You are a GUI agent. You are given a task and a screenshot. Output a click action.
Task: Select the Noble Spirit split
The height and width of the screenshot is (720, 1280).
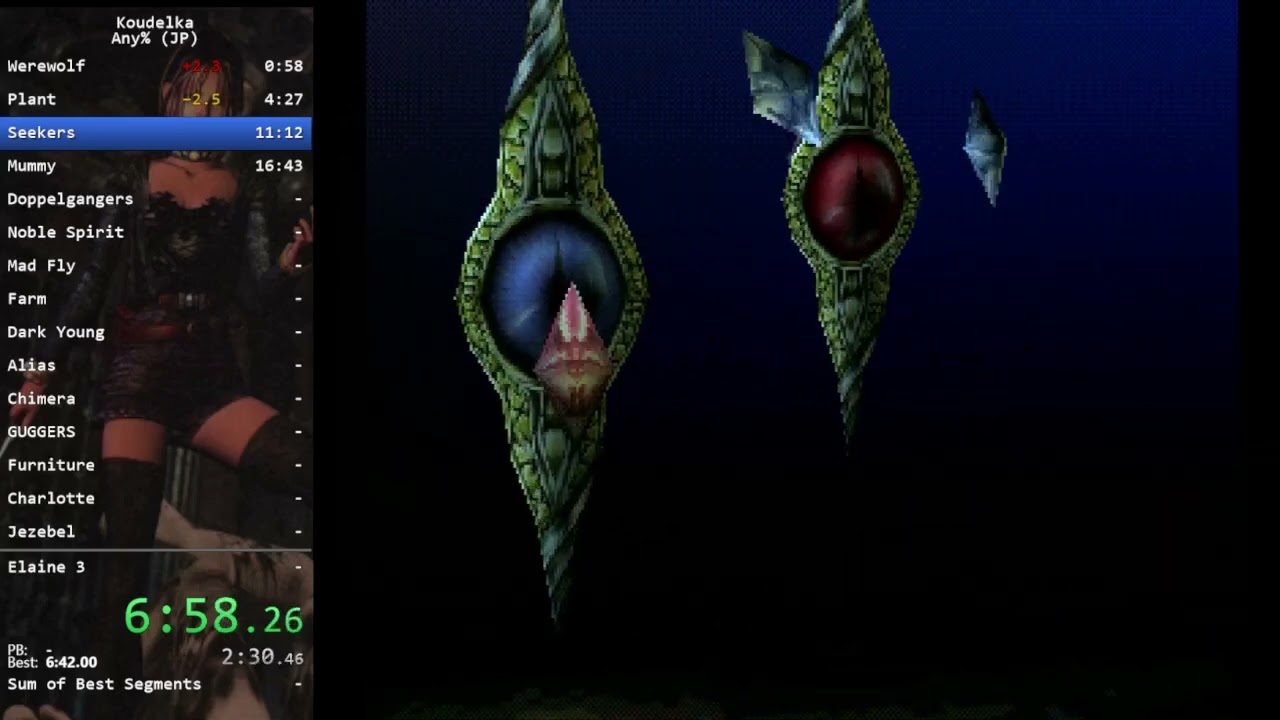[156, 232]
